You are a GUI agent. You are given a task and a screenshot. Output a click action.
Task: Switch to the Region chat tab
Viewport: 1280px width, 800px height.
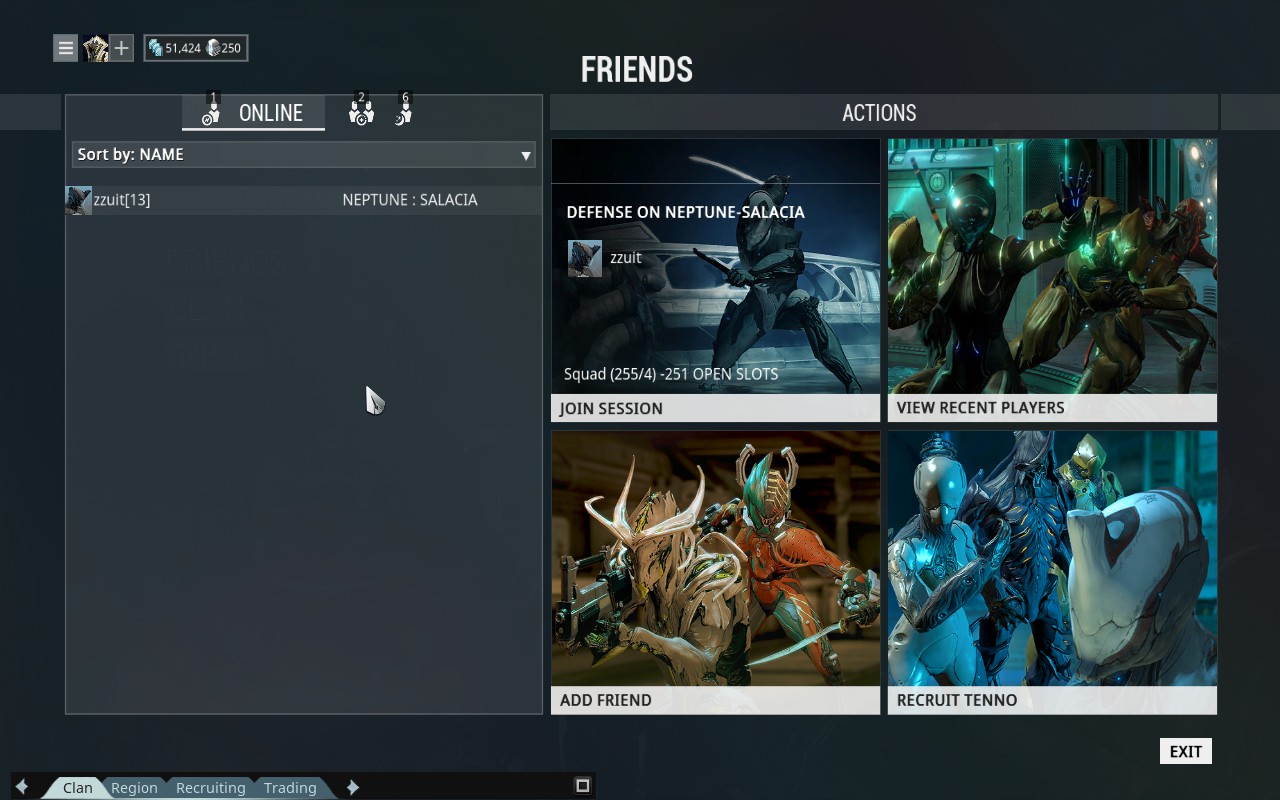coord(134,788)
